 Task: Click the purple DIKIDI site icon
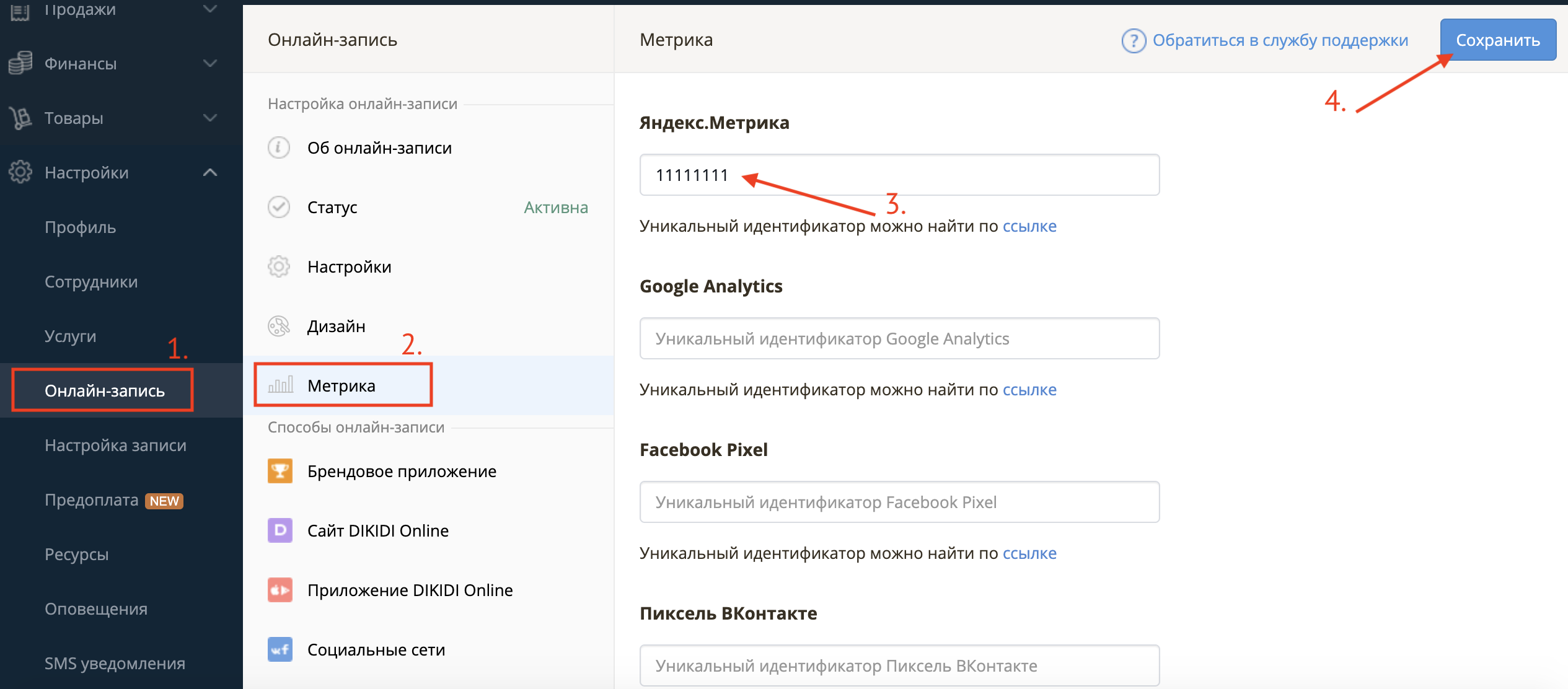tap(280, 530)
